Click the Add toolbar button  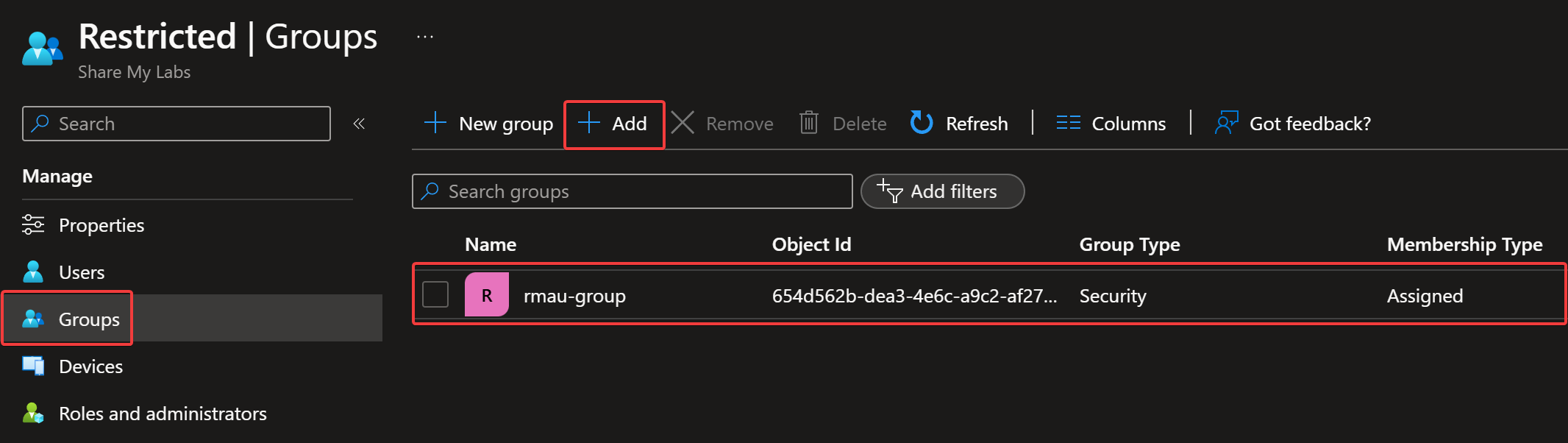click(613, 124)
